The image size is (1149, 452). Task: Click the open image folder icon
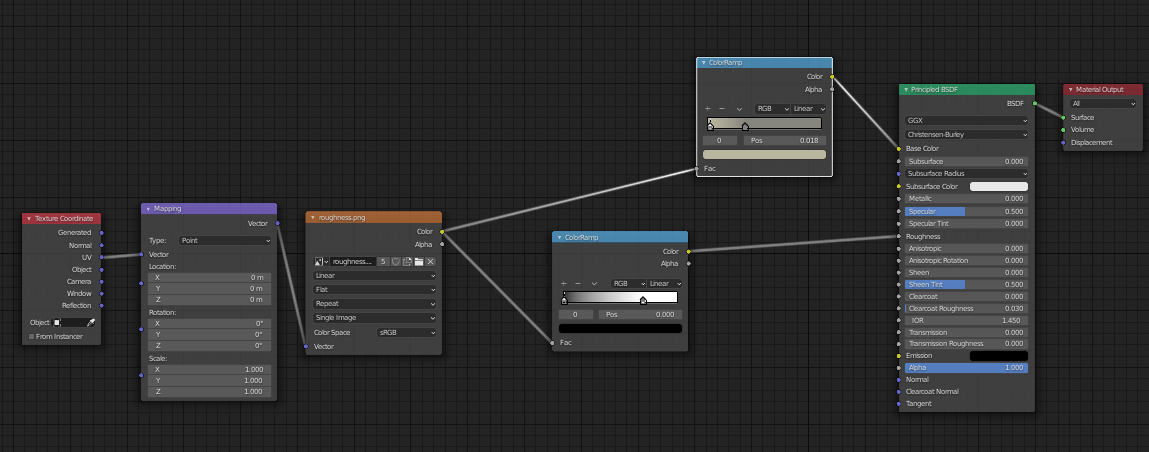tap(418, 262)
